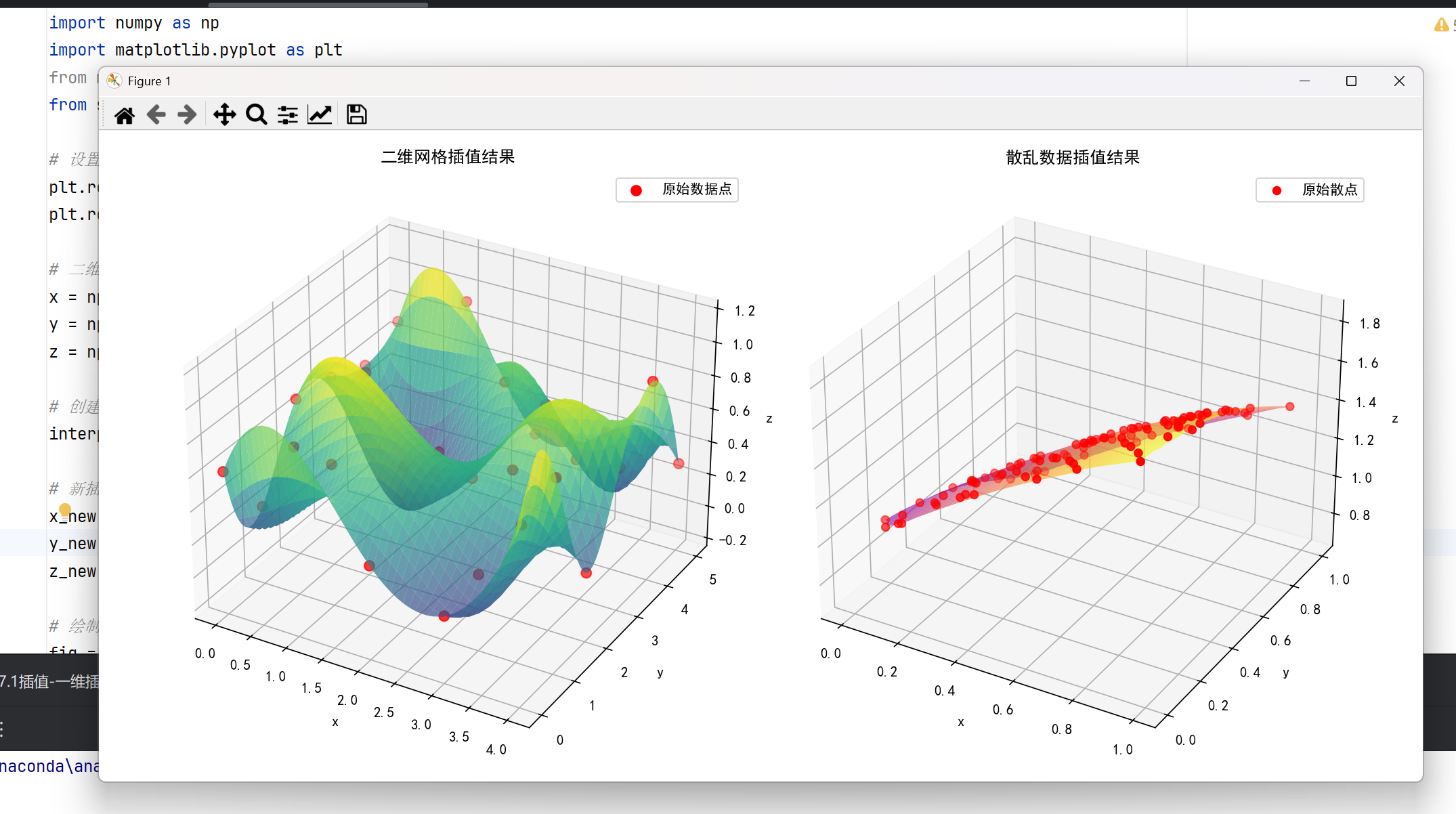The image size is (1456, 814).
Task: Click the yellow warning triangle in the editor
Action: coord(1441,25)
